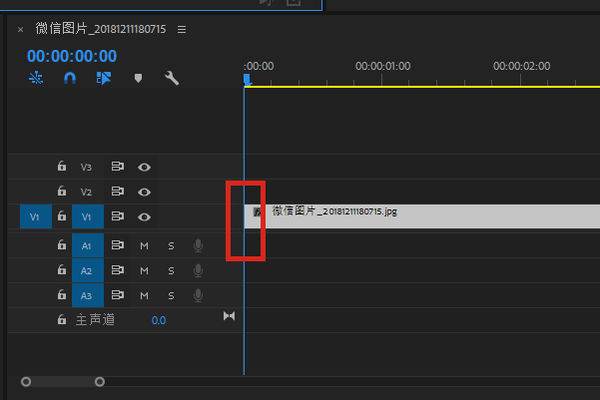
Task: Toggle lock on track A2
Action: click(x=62, y=270)
